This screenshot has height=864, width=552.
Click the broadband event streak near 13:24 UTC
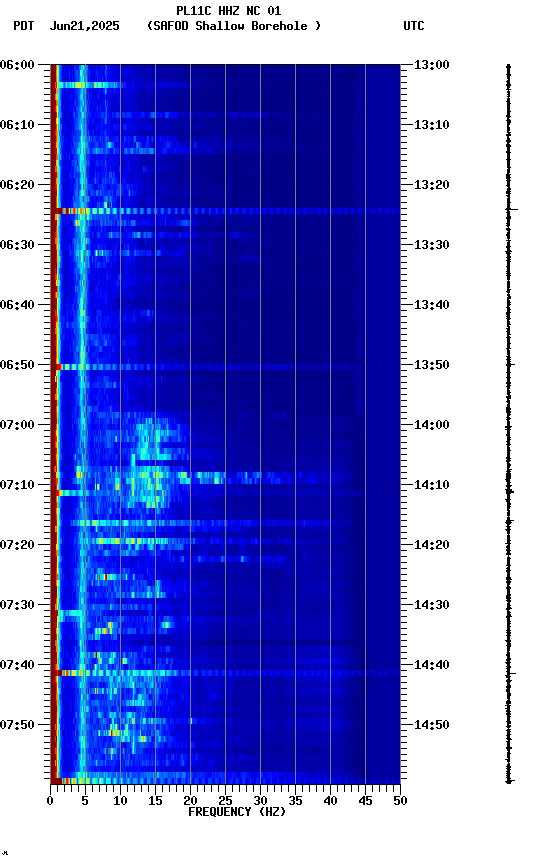[225, 211]
